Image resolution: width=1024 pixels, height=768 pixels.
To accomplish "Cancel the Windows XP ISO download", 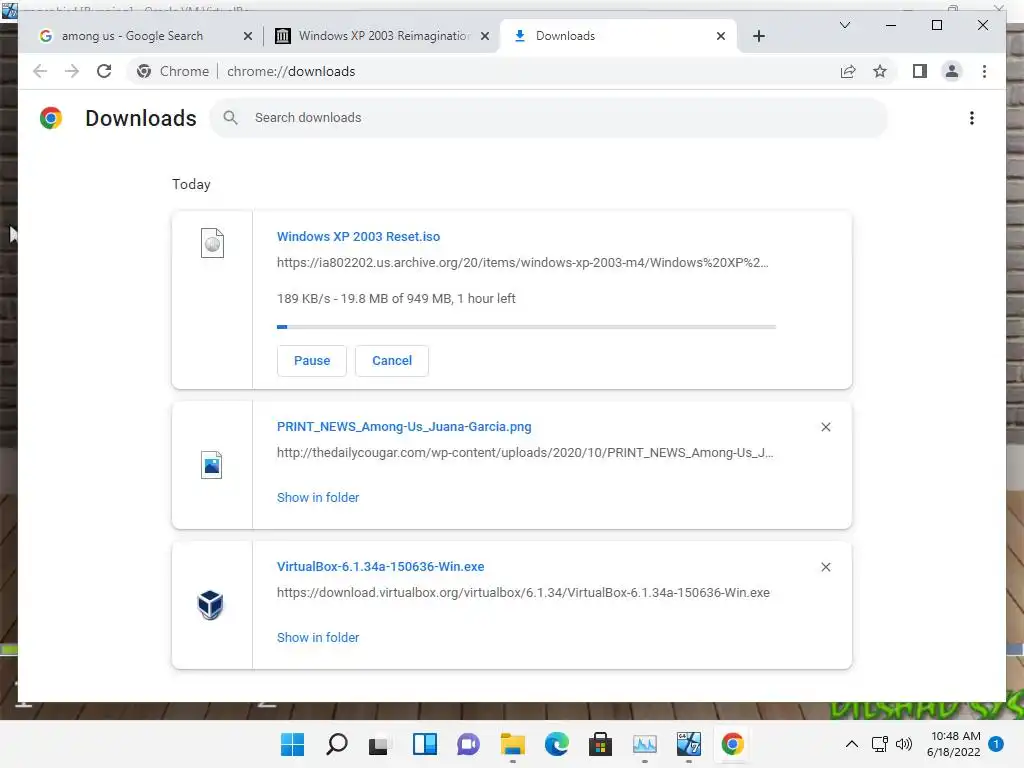I will (392, 360).
